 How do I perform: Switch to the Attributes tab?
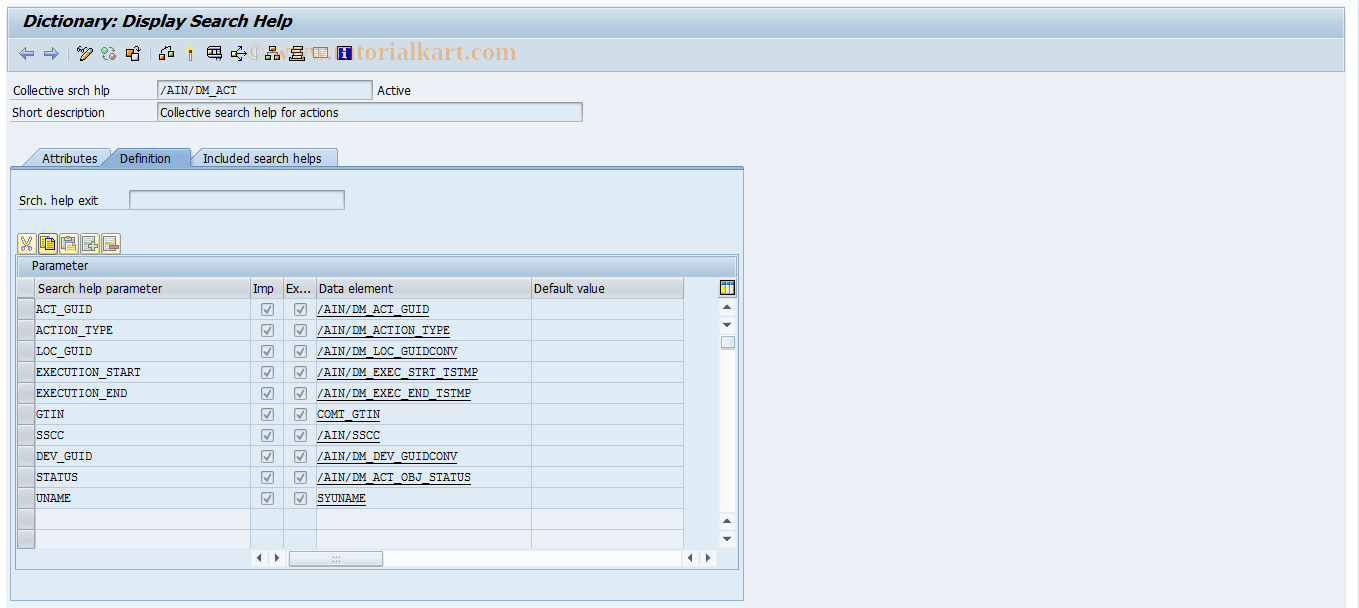coord(70,158)
